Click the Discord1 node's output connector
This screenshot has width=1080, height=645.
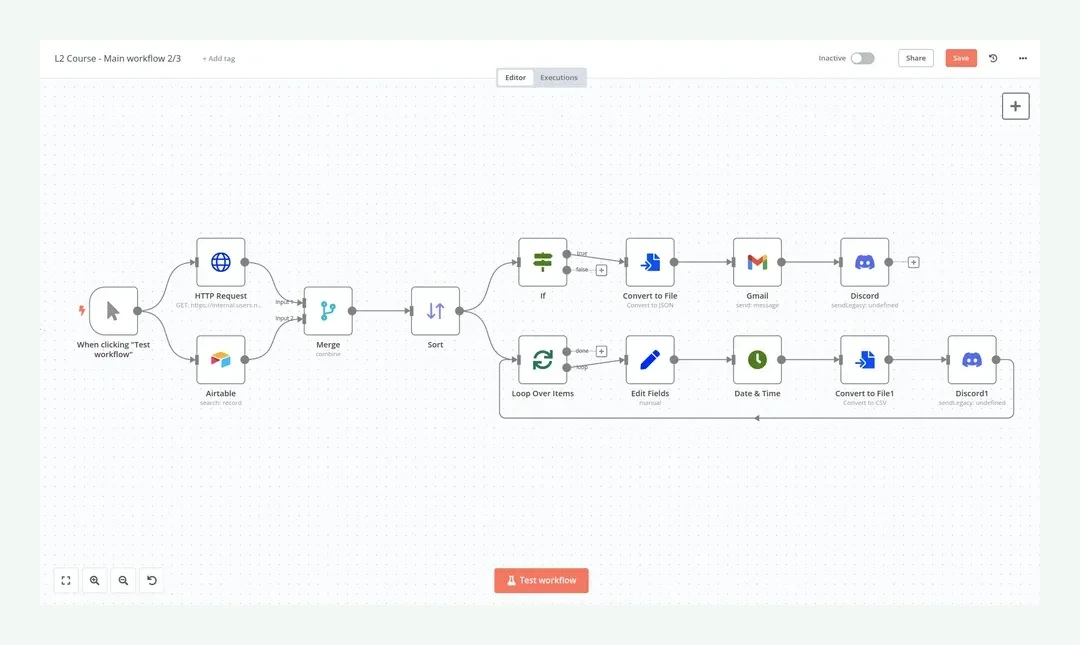[x=996, y=359]
